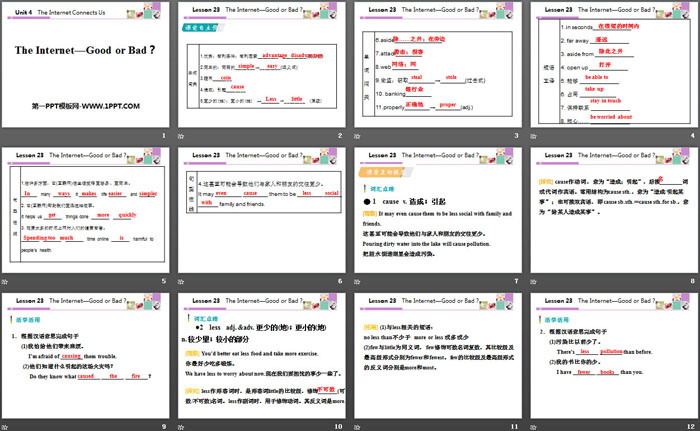Select slide 8 explaining the cause verb

coord(612,210)
